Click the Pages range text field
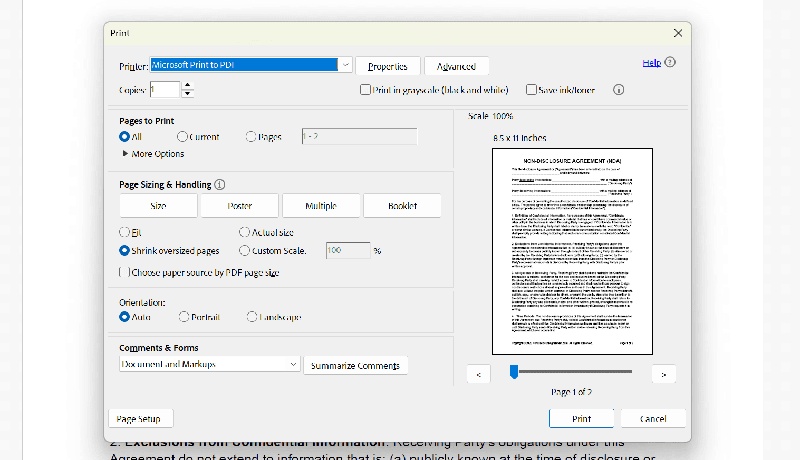 (359, 137)
